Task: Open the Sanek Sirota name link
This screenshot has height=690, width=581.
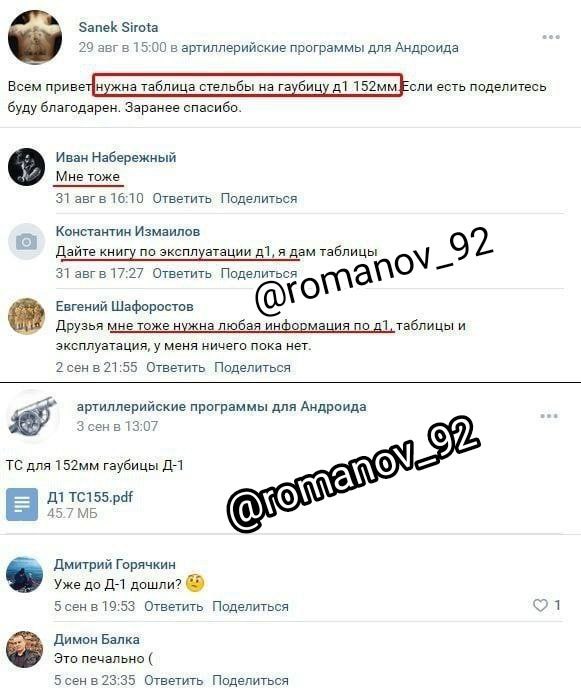Action: (x=118, y=27)
